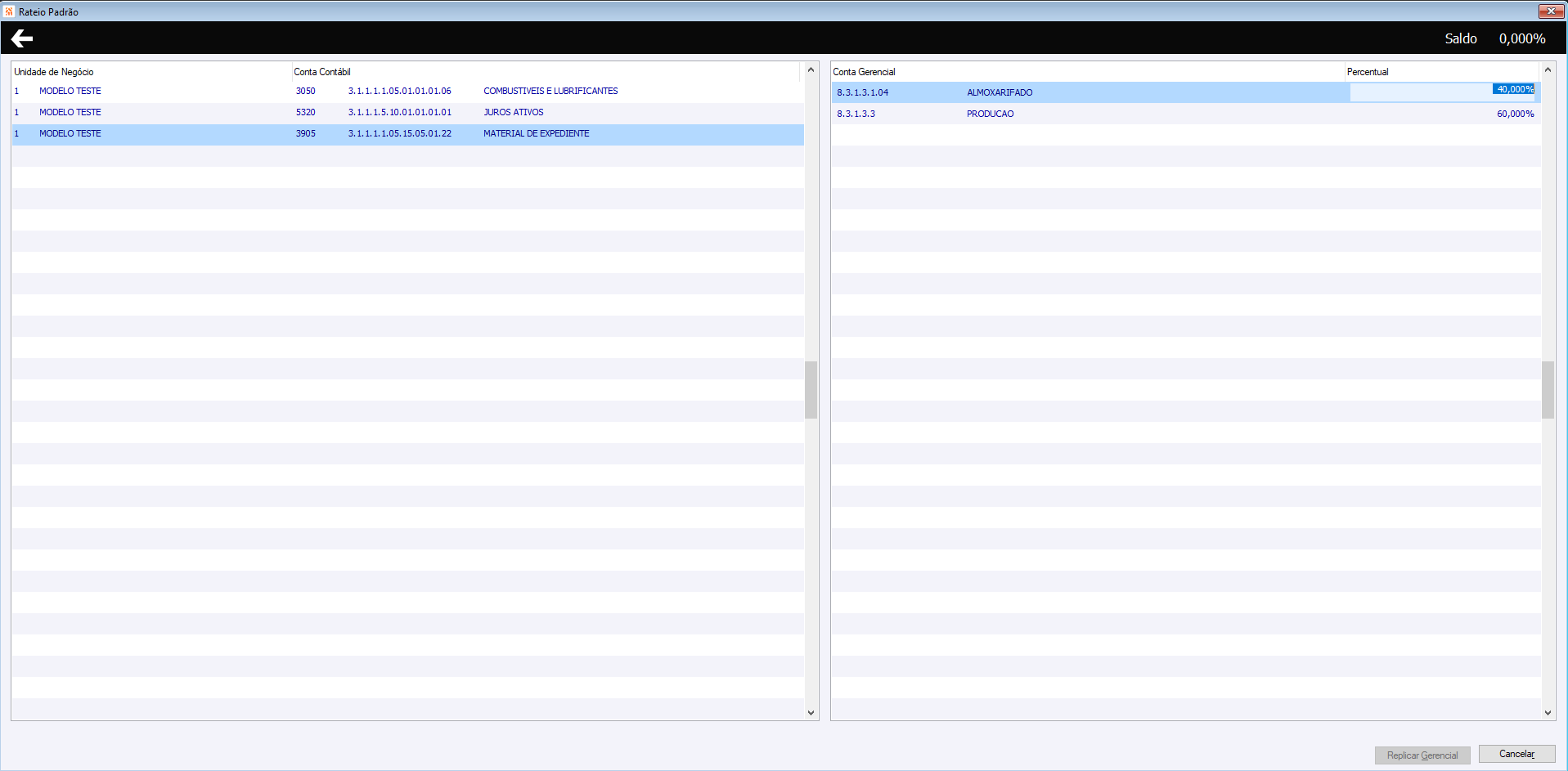The width and height of the screenshot is (1568, 771).
Task: Select the COMBUSTIVEIS E LUBRIFICANTES row
Action: 407,92
